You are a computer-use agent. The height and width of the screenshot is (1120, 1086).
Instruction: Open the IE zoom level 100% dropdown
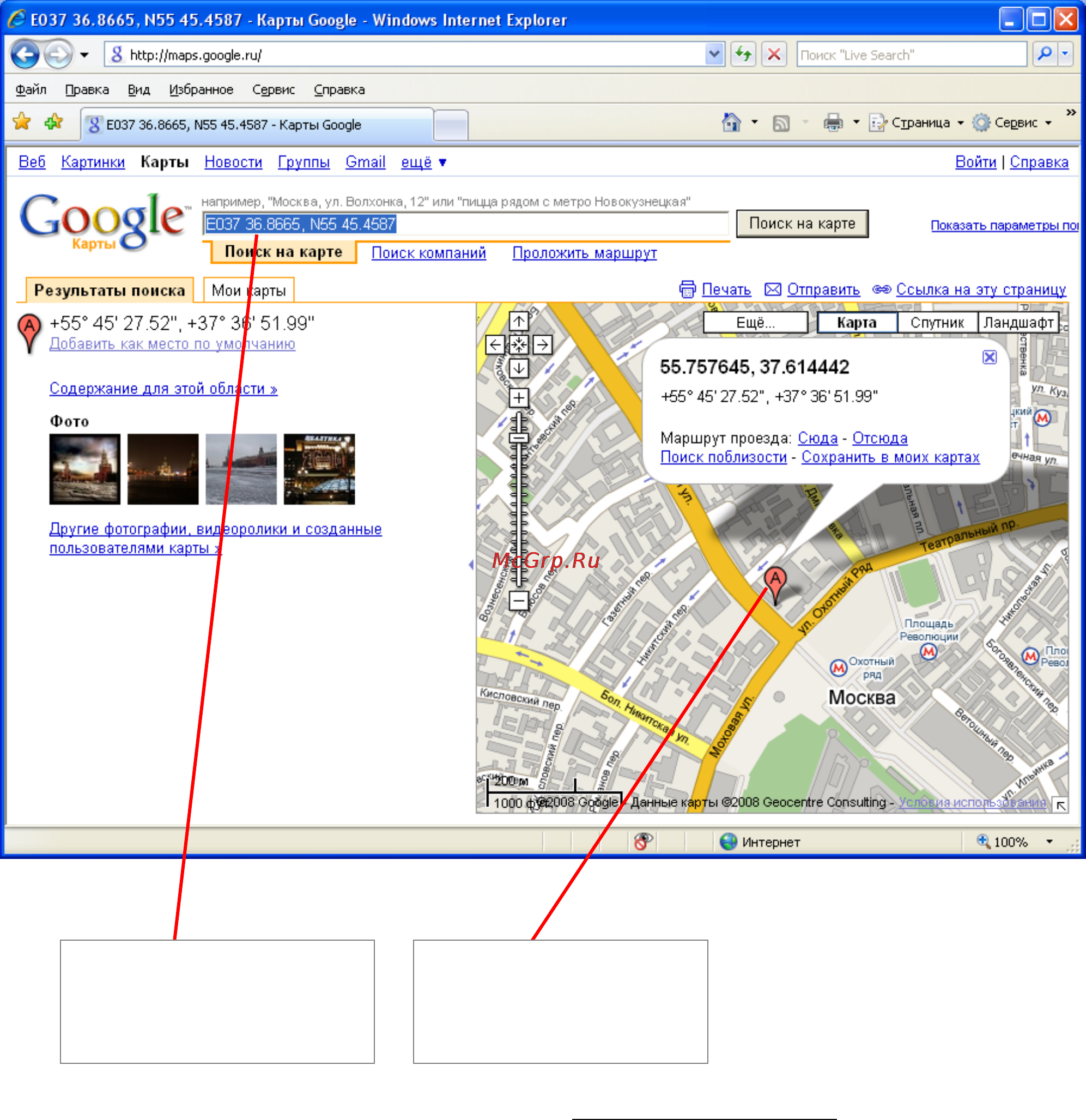1048,841
